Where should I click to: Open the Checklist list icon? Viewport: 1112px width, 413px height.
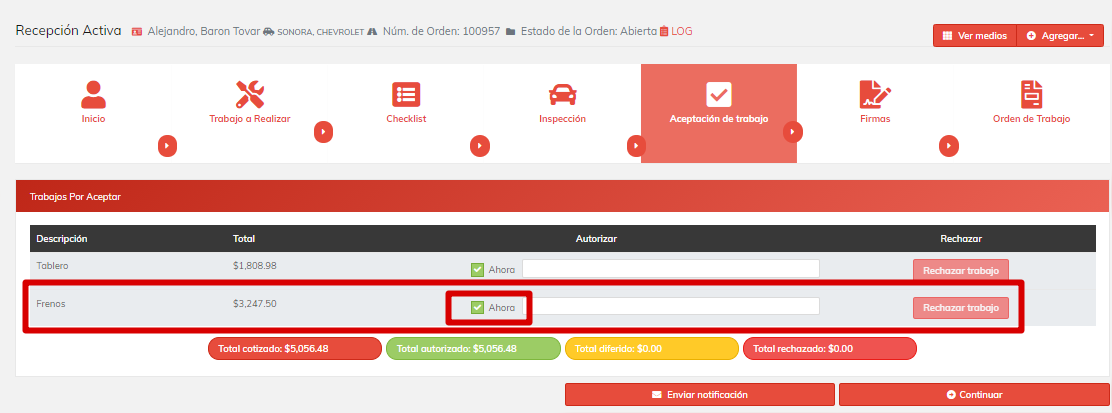tap(406, 95)
